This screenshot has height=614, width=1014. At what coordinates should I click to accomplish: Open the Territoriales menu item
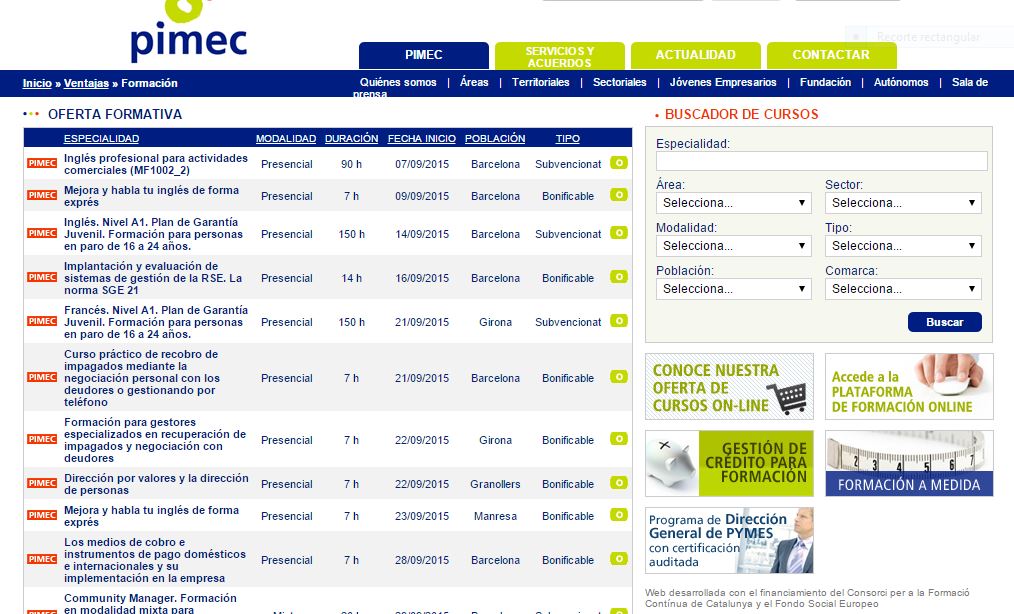(541, 82)
